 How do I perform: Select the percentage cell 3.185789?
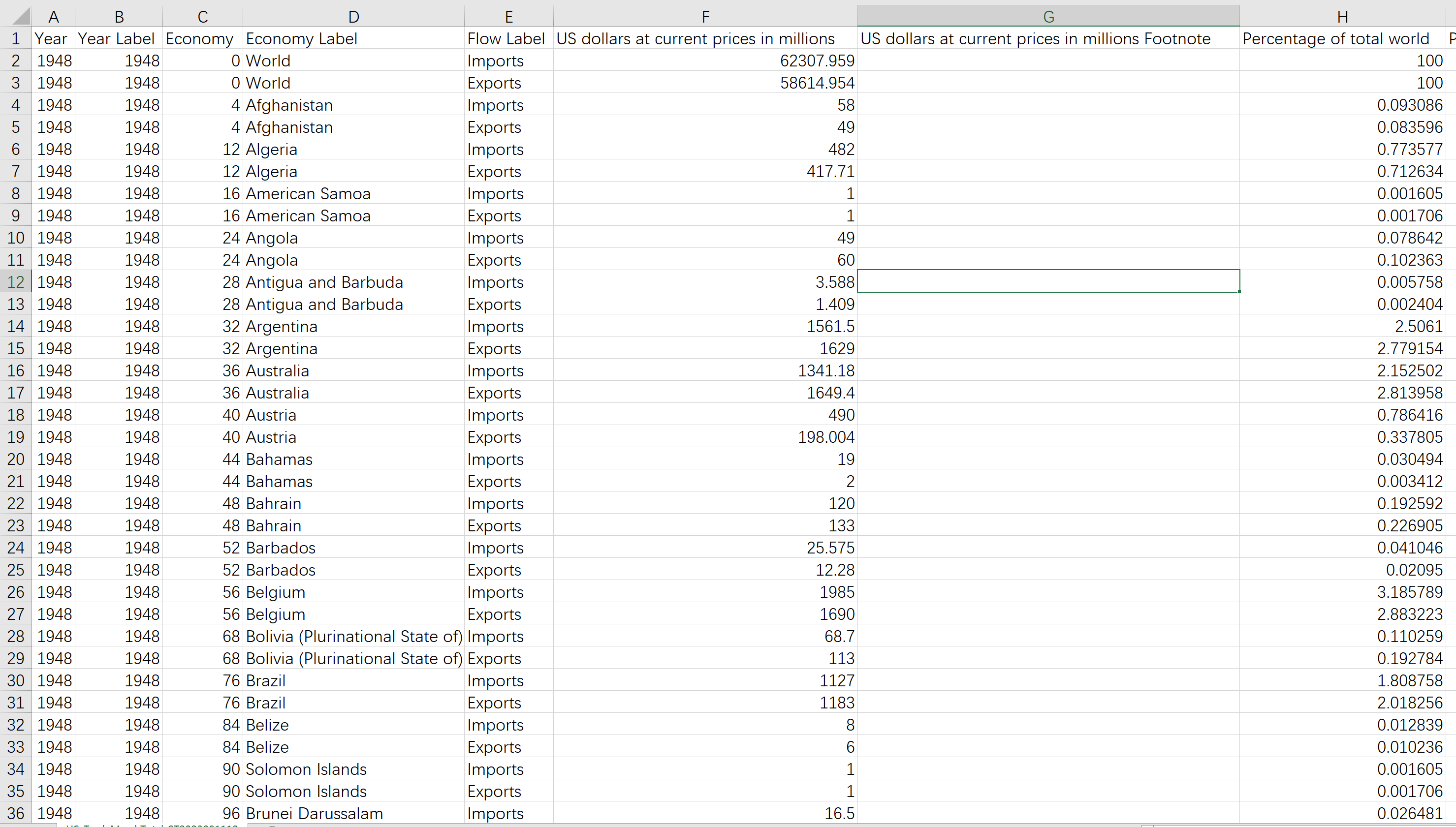pyautogui.click(x=1342, y=592)
